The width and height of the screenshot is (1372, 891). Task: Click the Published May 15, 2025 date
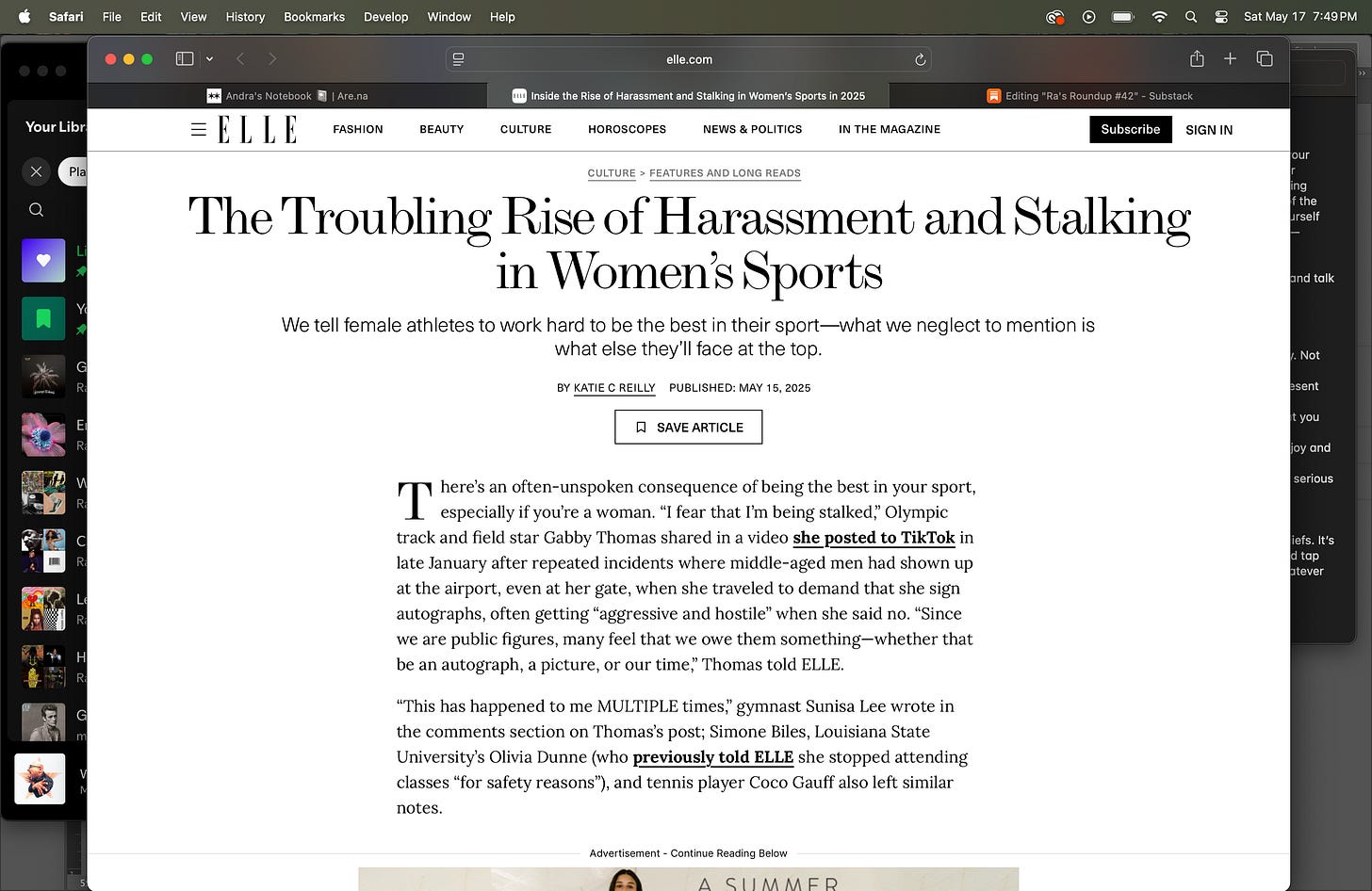point(740,388)
